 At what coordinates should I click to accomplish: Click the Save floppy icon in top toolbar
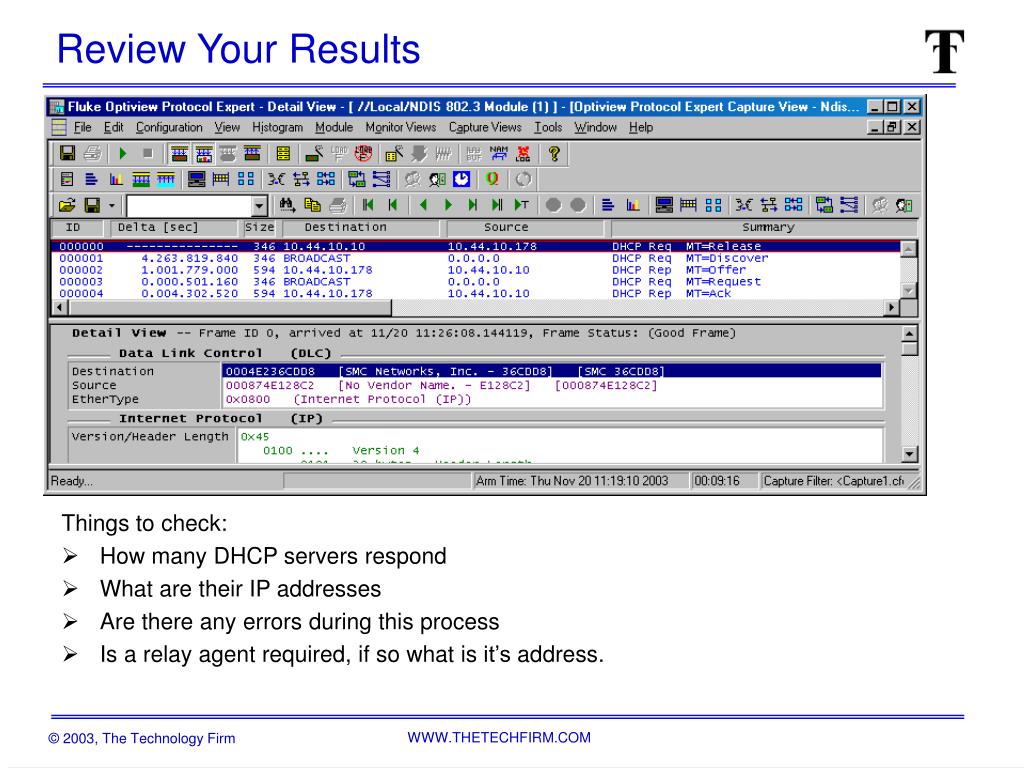(67, 153)
